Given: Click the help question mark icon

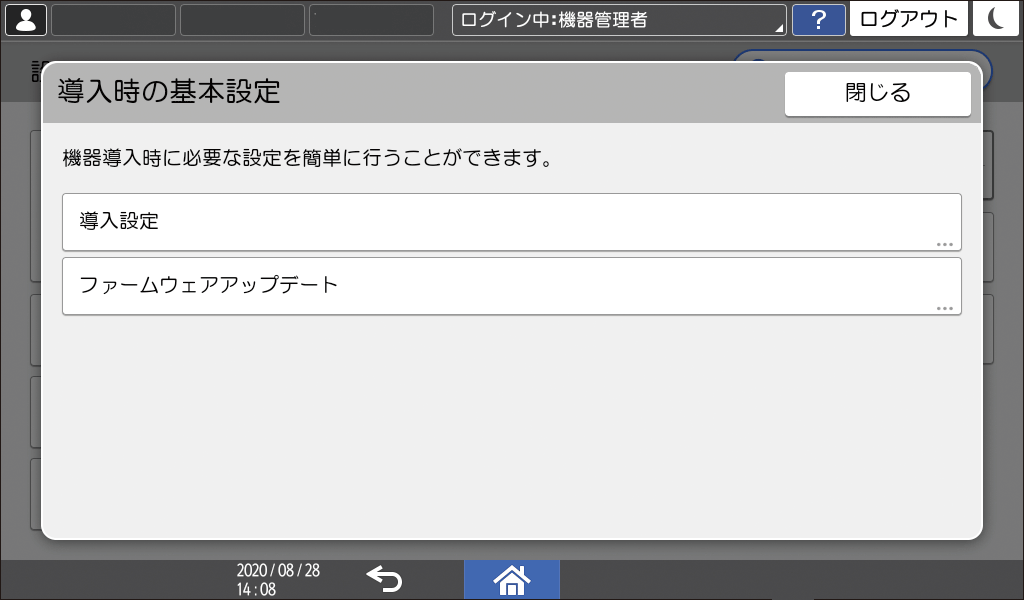Looking at the screenshot, I should click(x=819, y=18).
